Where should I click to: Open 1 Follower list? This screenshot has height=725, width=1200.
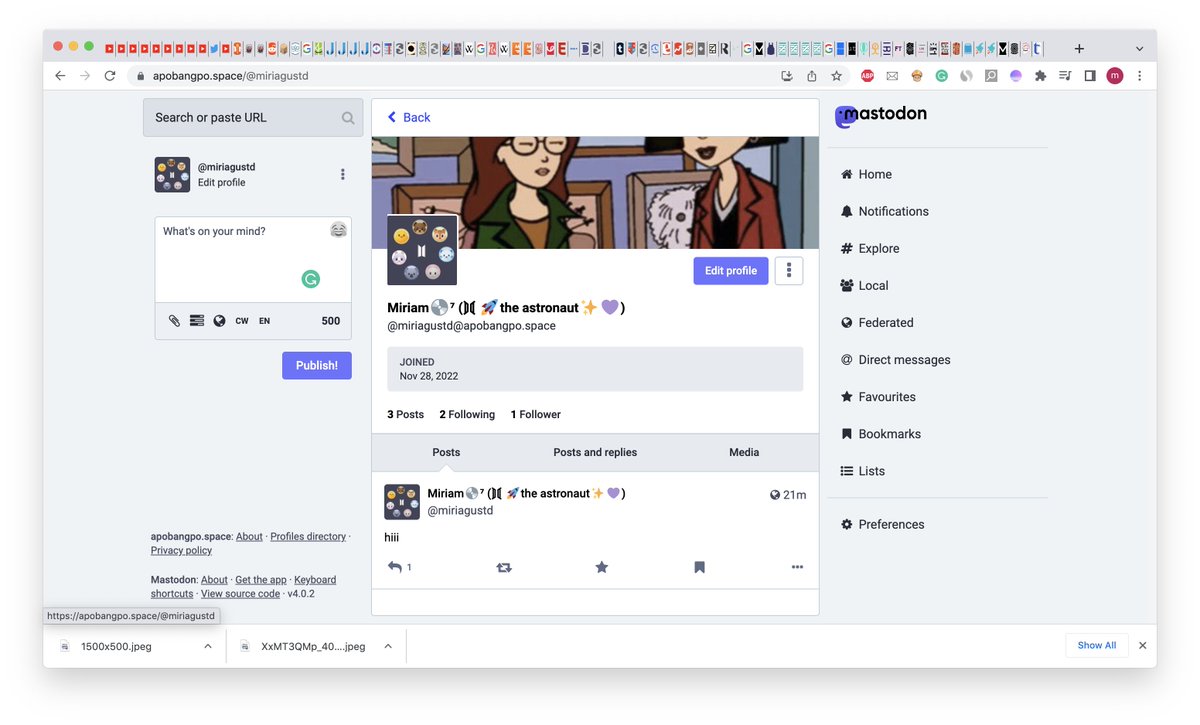[536, 414]
